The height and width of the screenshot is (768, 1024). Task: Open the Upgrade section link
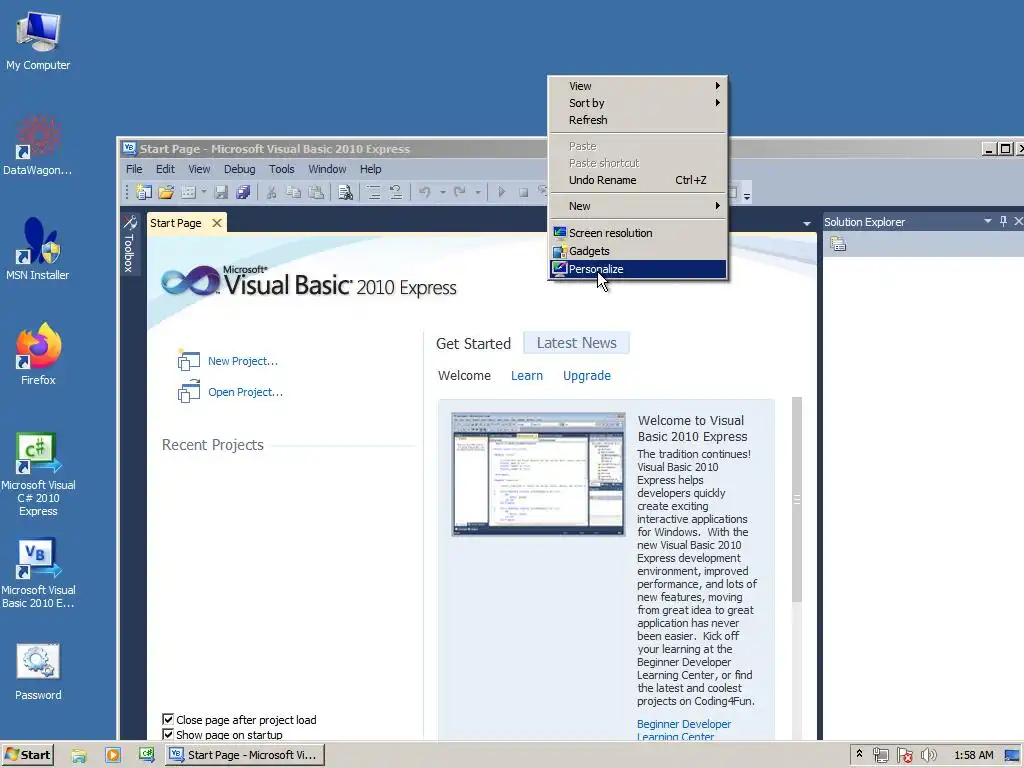click(x=587, y=376)
